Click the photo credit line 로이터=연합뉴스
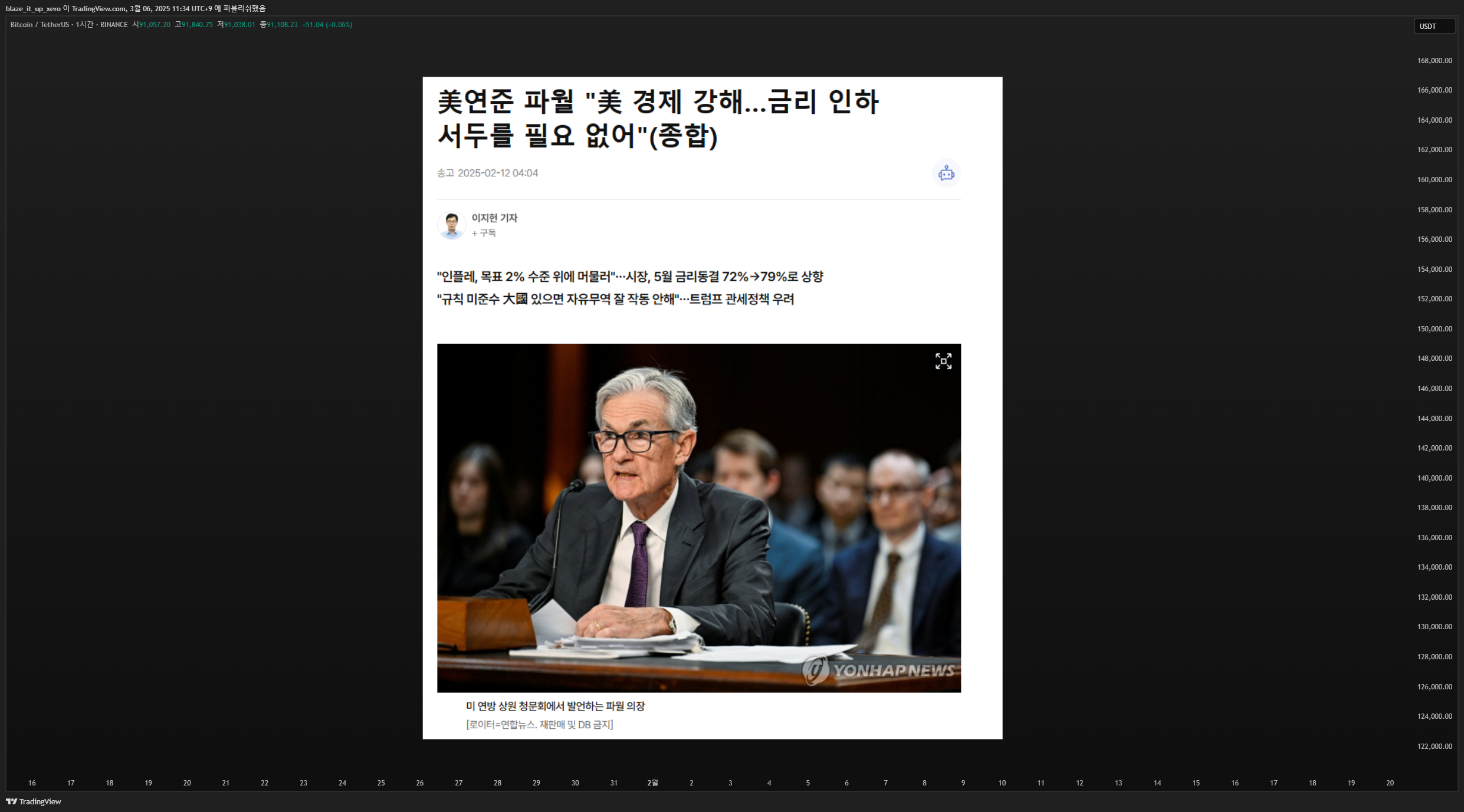This screenshot has width=1464, height=812. pyautogui.click(x=539, y=725)
